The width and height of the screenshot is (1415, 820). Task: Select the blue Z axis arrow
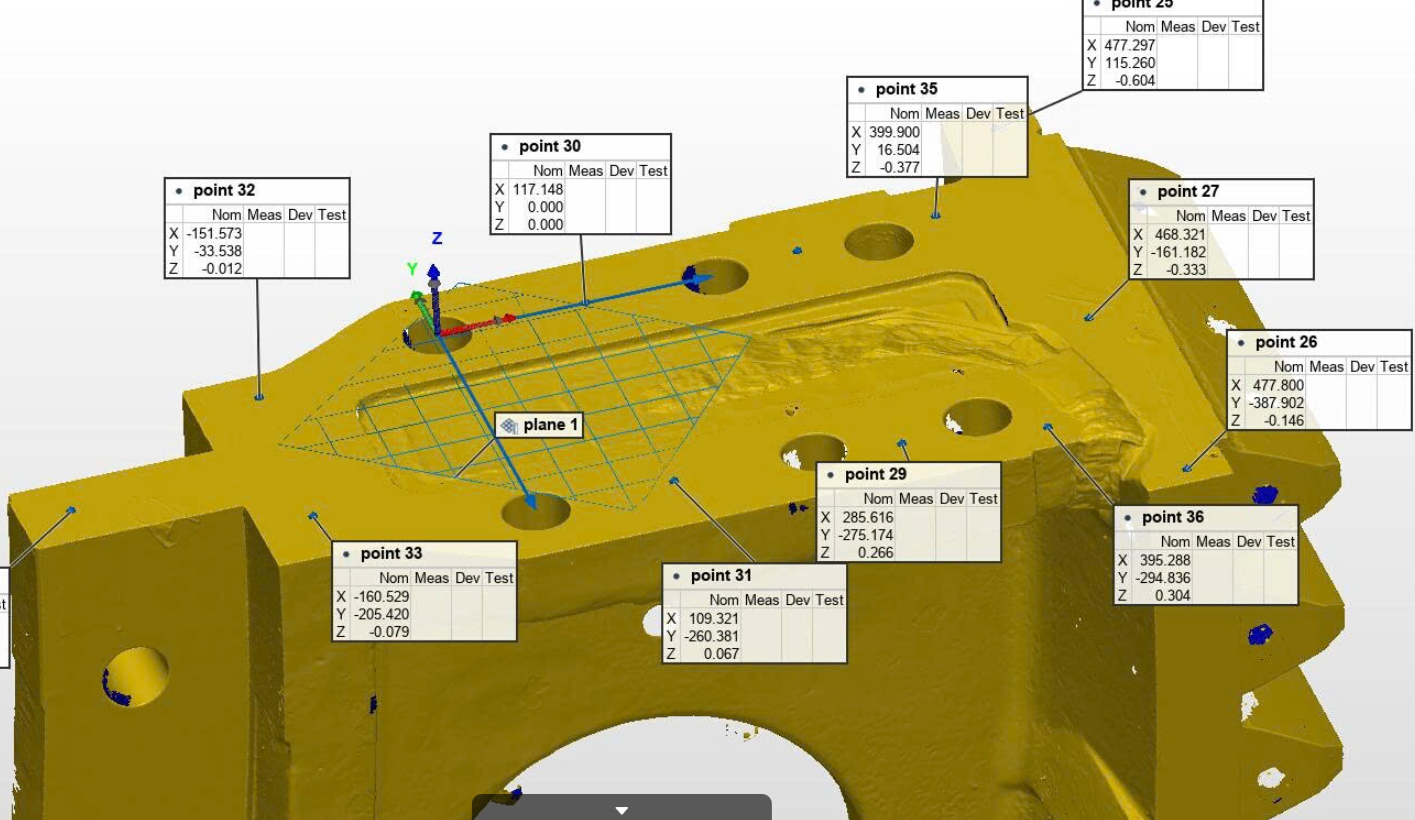click(x=434, y=273)
